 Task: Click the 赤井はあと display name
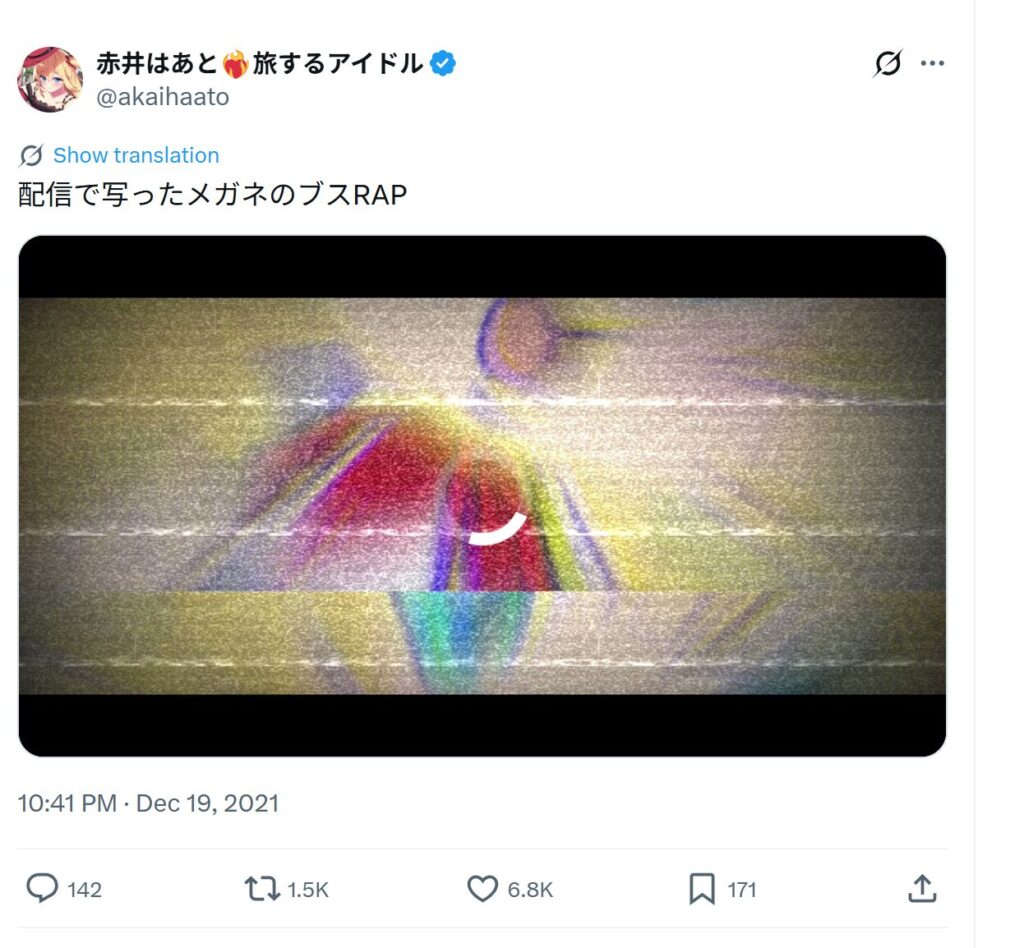pyautogui.click(x=260, y=63)
